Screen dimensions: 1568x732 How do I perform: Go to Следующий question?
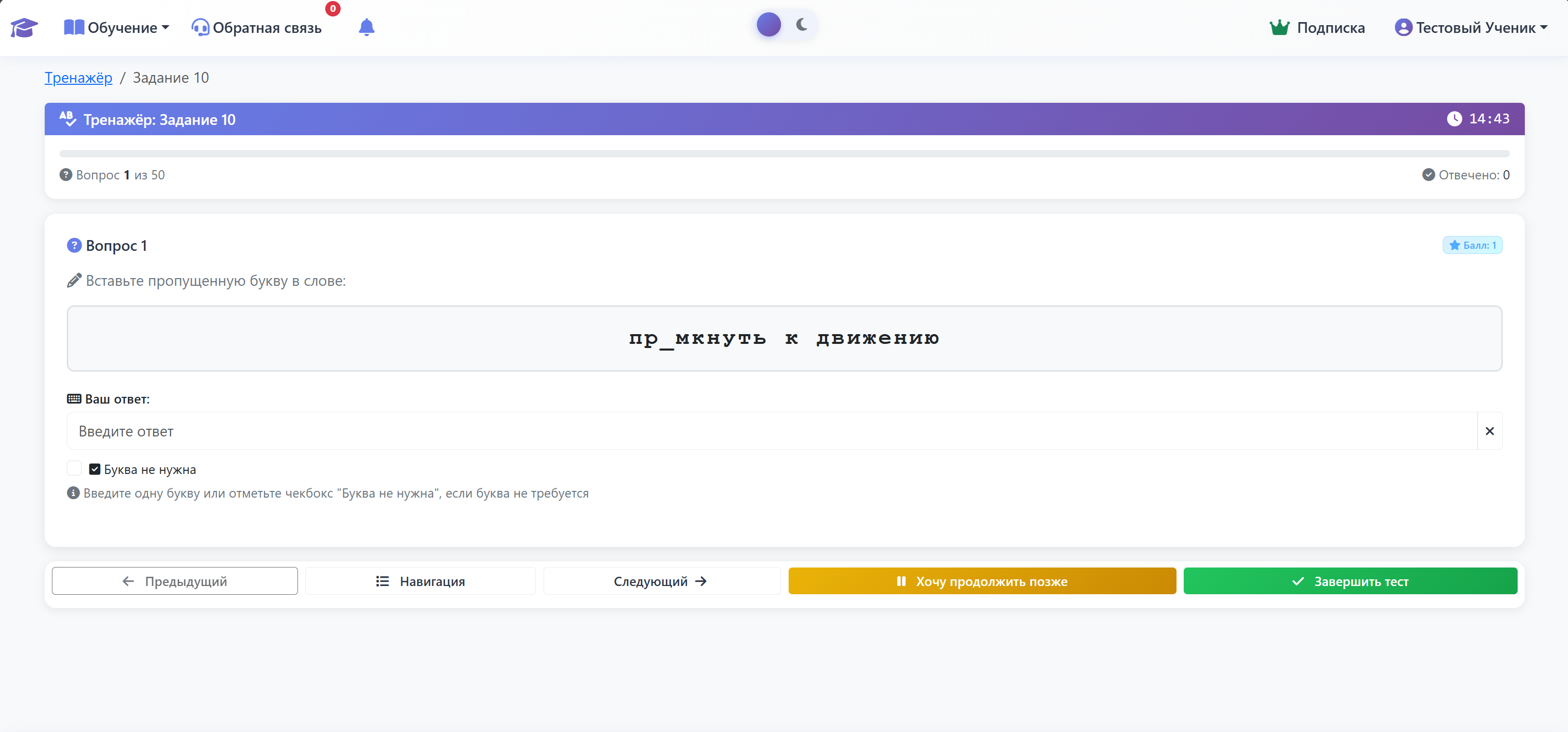point(661,581)
